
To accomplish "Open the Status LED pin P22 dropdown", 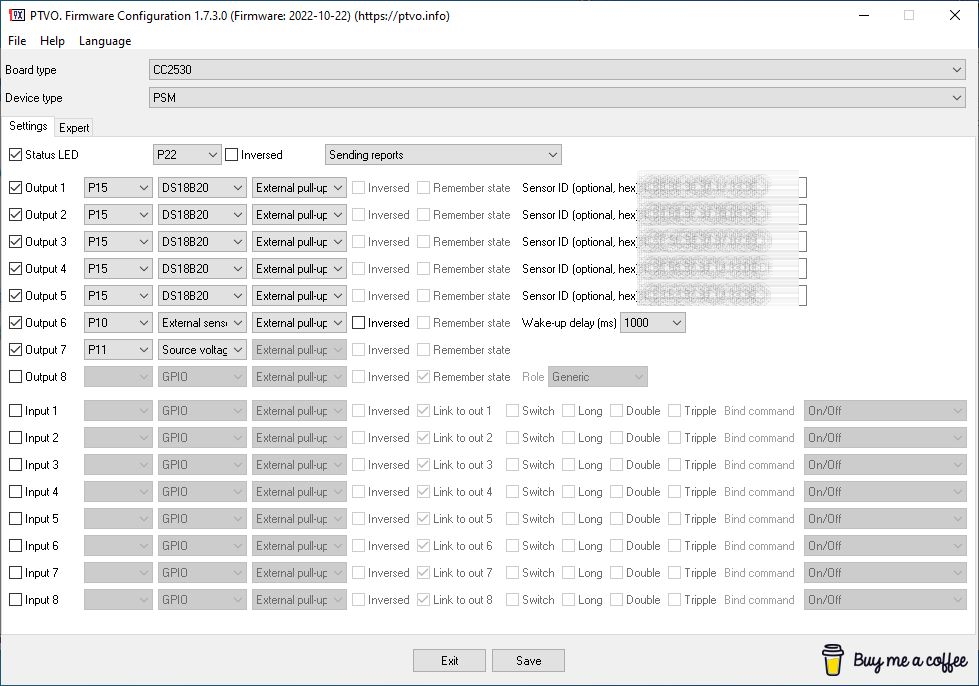I will pyautogui.click(x=186, y=154).
